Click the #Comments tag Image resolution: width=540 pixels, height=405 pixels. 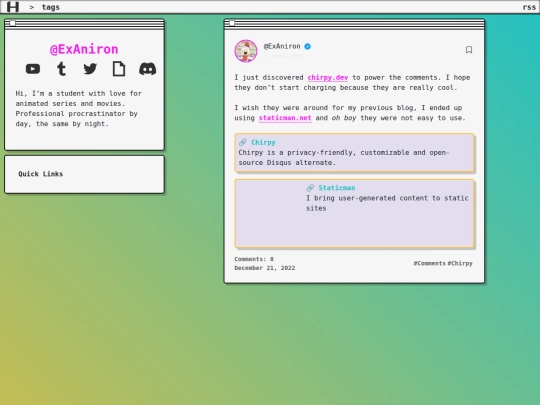pos(429,263)
